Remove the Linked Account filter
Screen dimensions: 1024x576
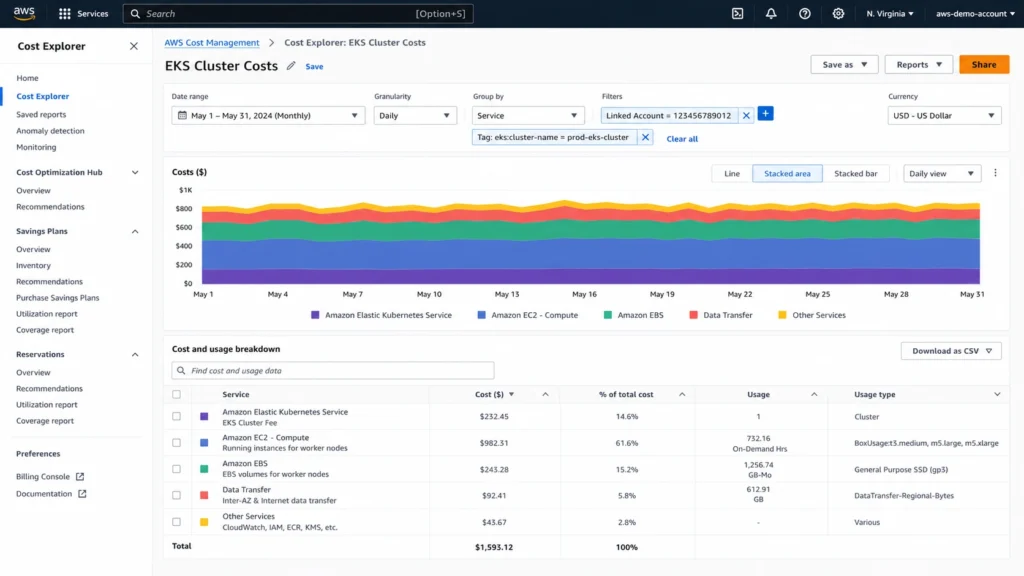coord(746,116)
